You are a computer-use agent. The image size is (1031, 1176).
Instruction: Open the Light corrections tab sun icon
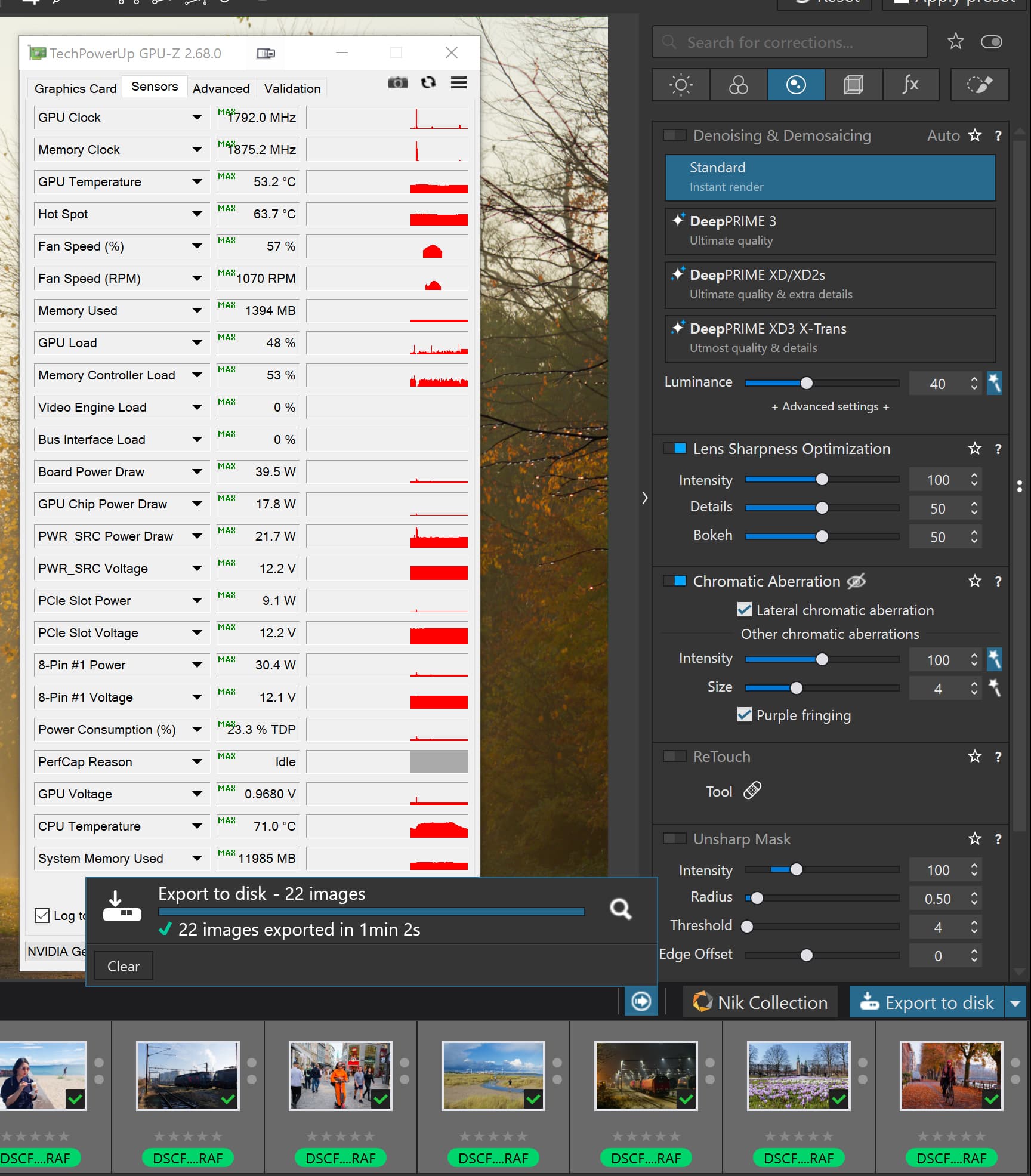point(680,85)
